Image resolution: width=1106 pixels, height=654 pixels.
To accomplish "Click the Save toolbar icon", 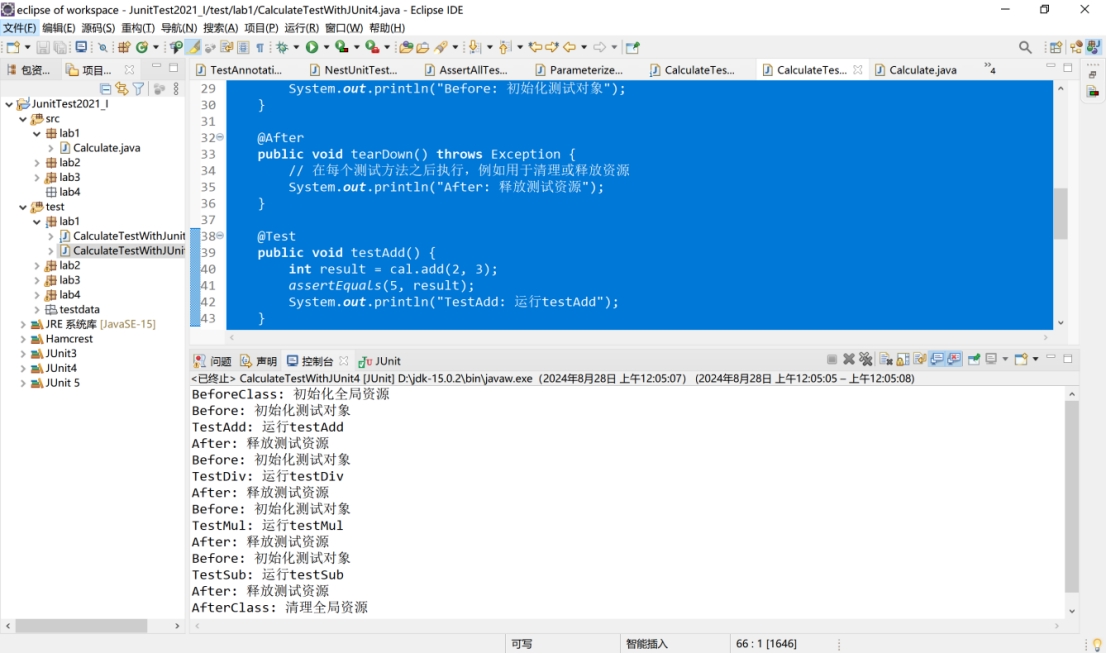I will coord(42,47).
